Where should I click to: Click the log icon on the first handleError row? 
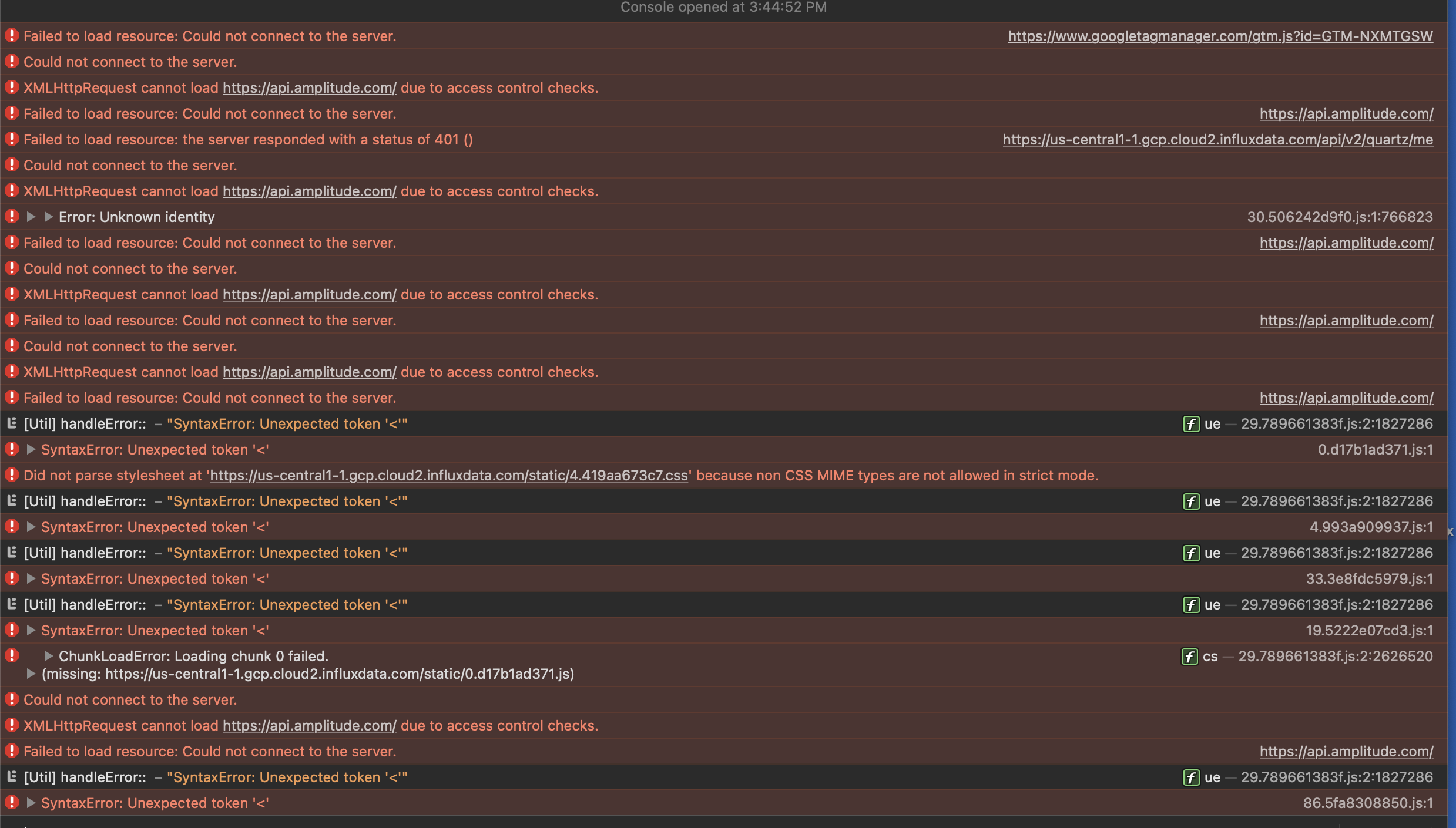tap(12, 423)
